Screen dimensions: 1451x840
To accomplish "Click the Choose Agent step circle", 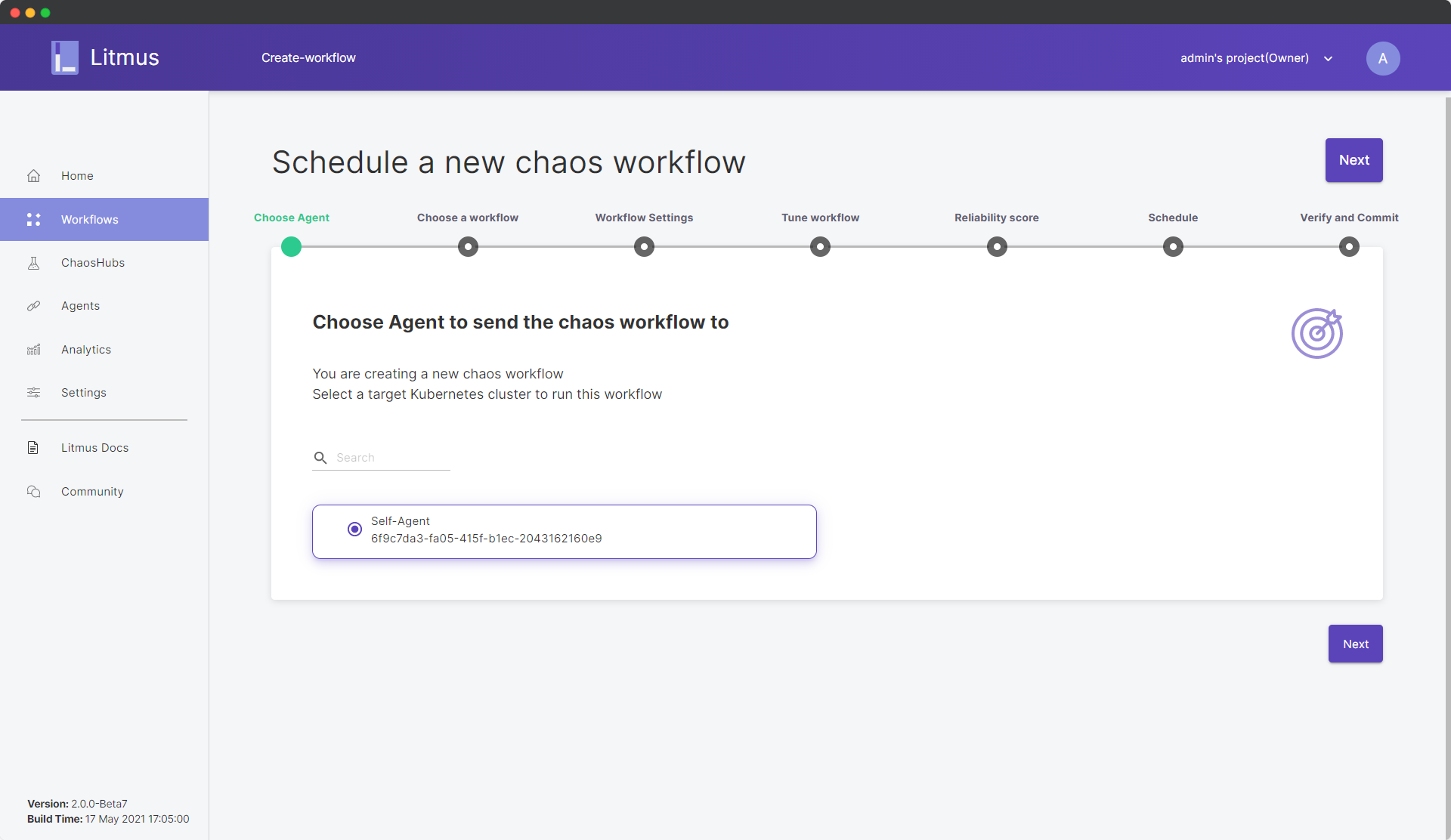I will pos(291,246).
